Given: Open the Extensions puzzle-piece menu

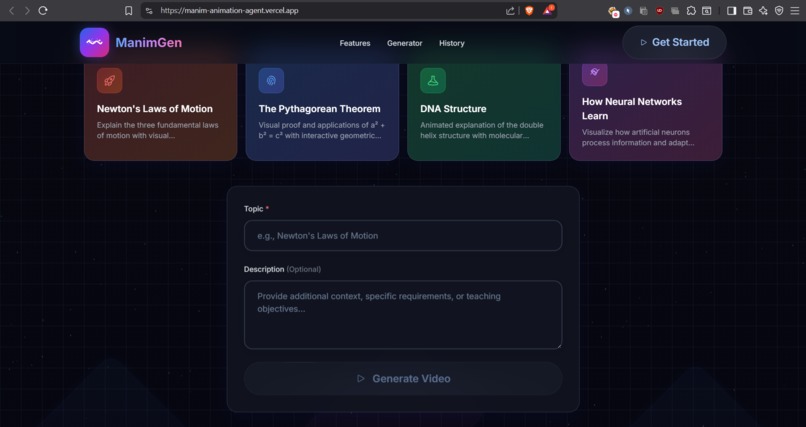Looking at the screenshot, I should click(x=691, y=10).
